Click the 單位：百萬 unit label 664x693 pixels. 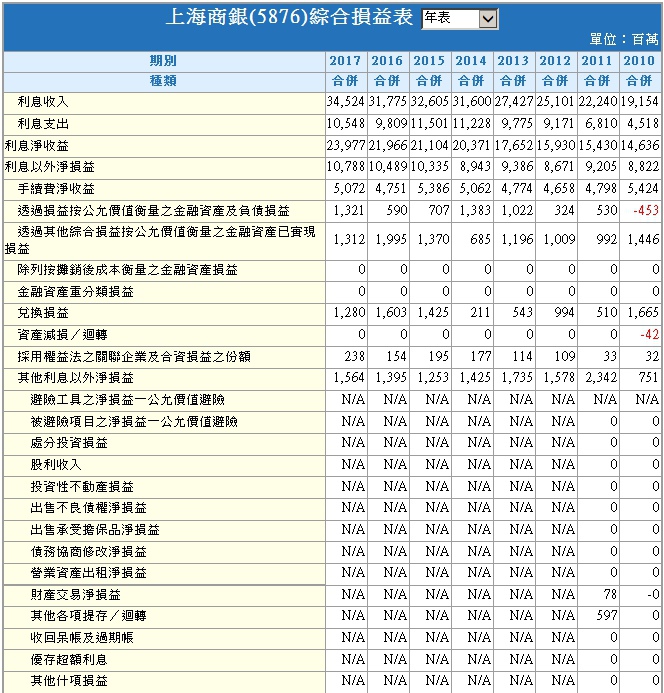tap(624, 40)
